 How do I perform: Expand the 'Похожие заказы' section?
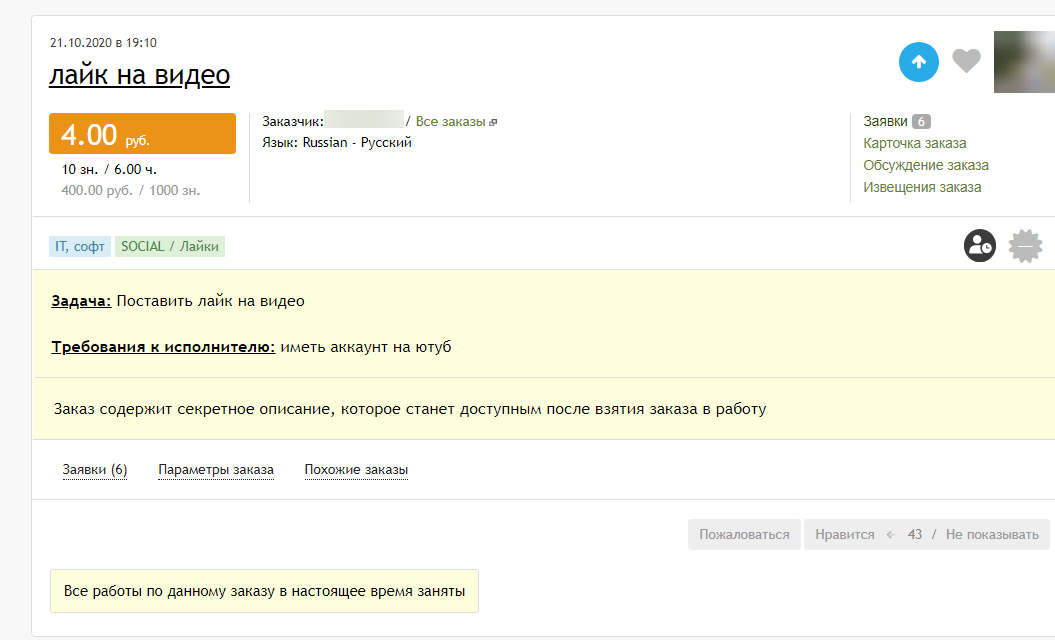point(356,470)
